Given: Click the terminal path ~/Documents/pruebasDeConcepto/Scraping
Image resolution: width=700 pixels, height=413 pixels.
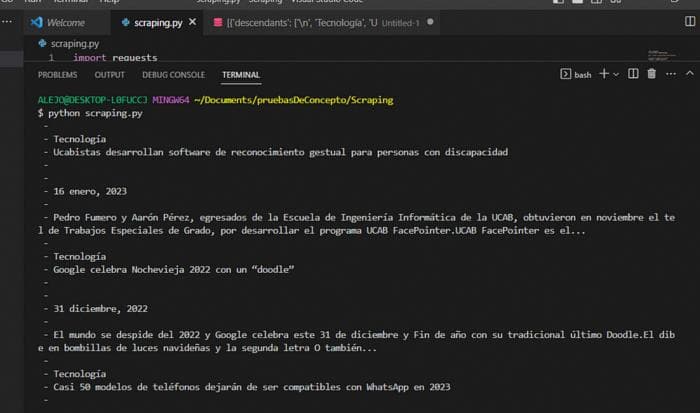Looking at the screenshot, I should pos(294,100).
